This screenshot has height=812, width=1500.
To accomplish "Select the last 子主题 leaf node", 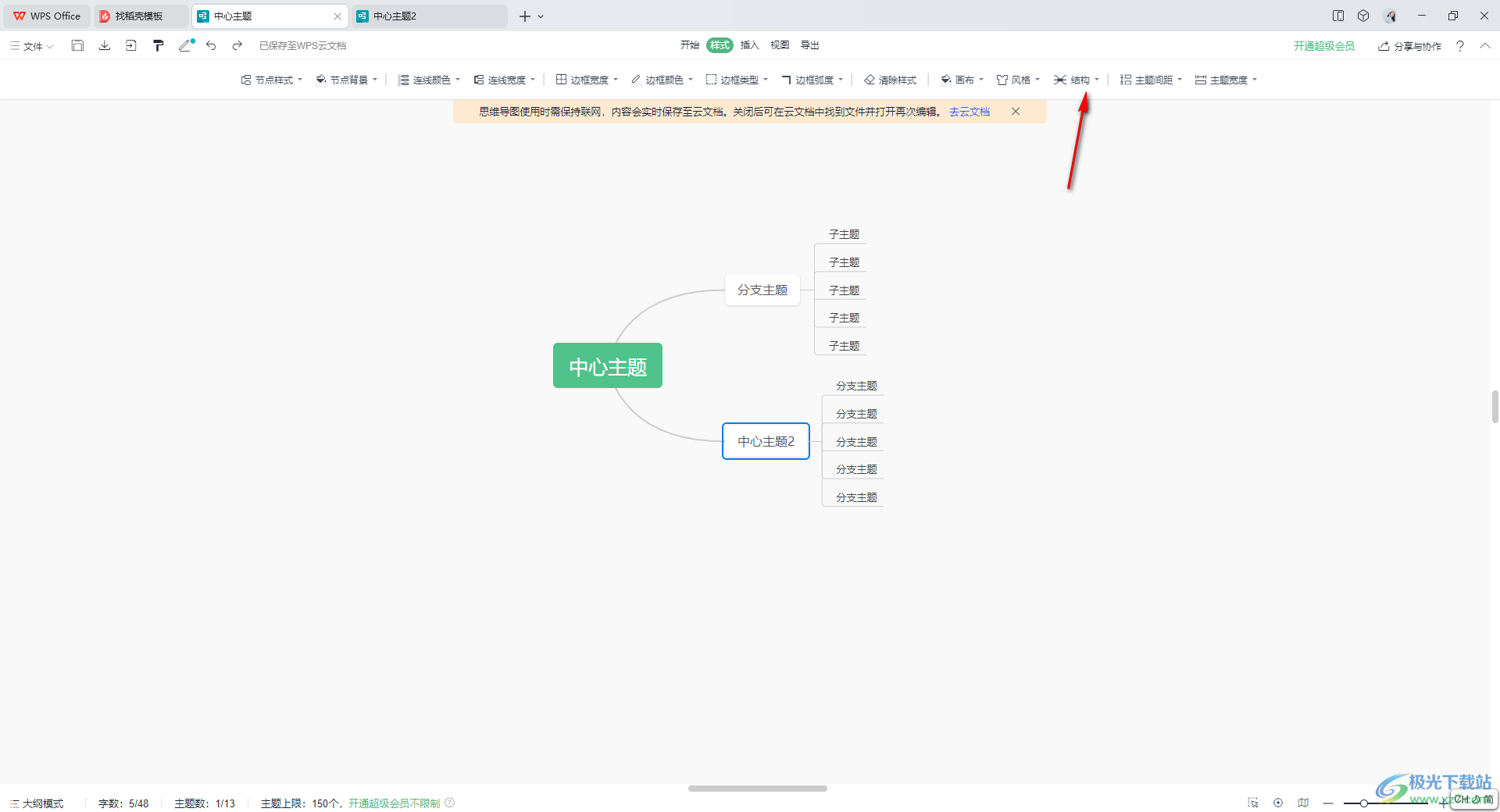I will tap(844, 346).
